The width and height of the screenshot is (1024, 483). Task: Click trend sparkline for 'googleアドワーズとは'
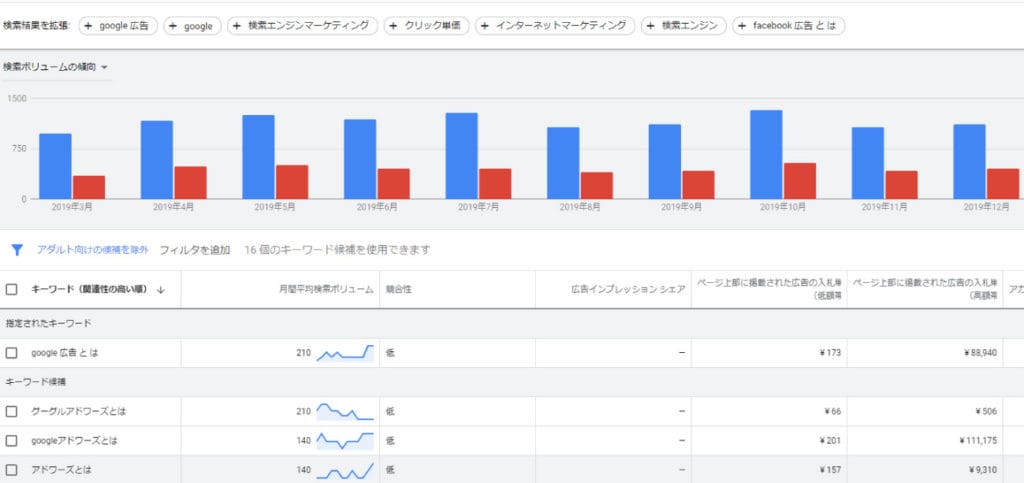point(345,441)
